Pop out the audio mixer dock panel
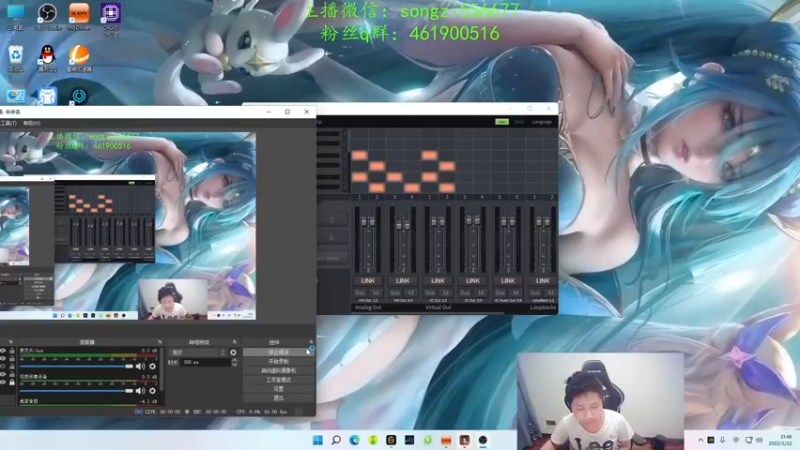 (160, 342)
